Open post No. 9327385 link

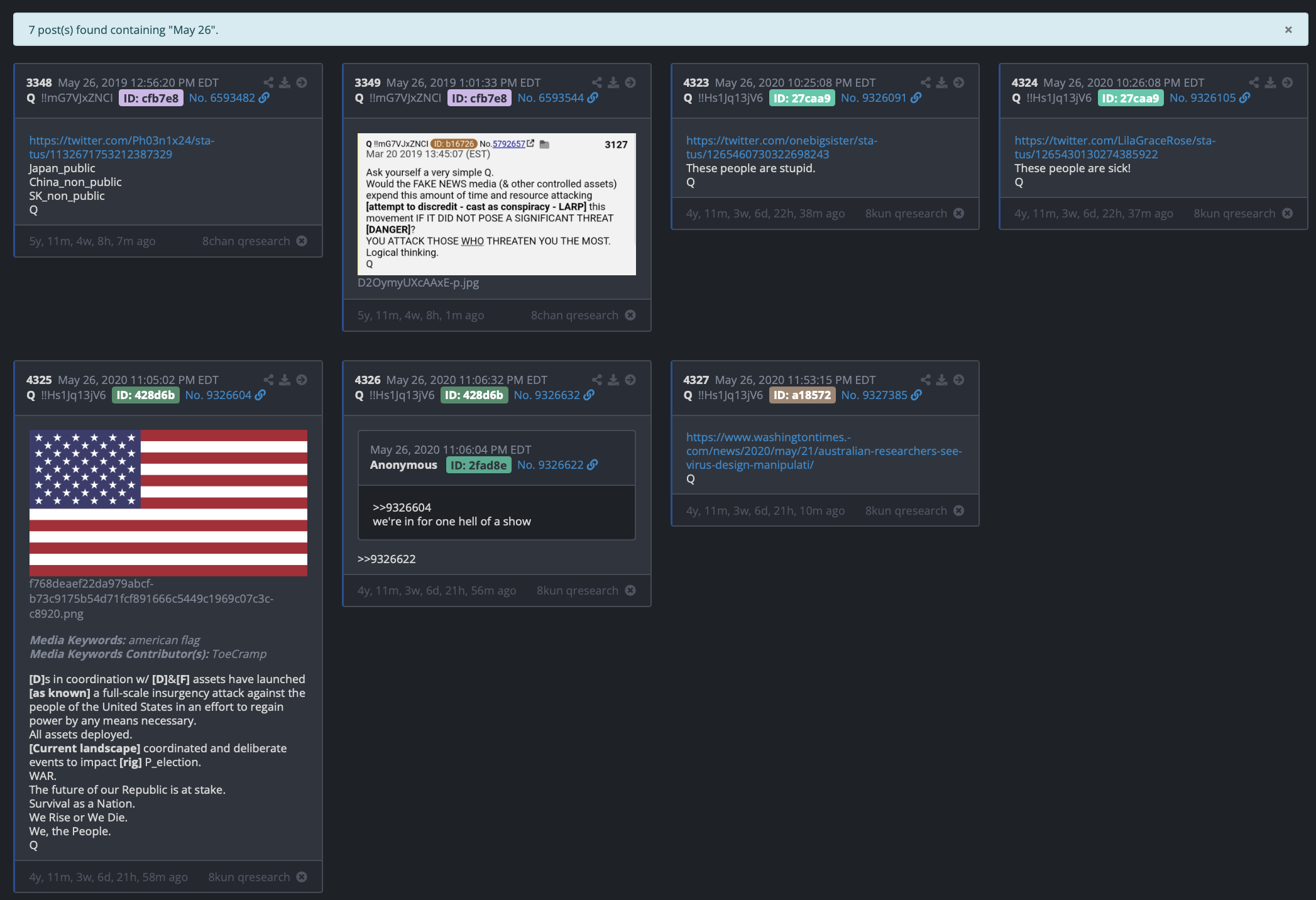[x=881, y=395]
